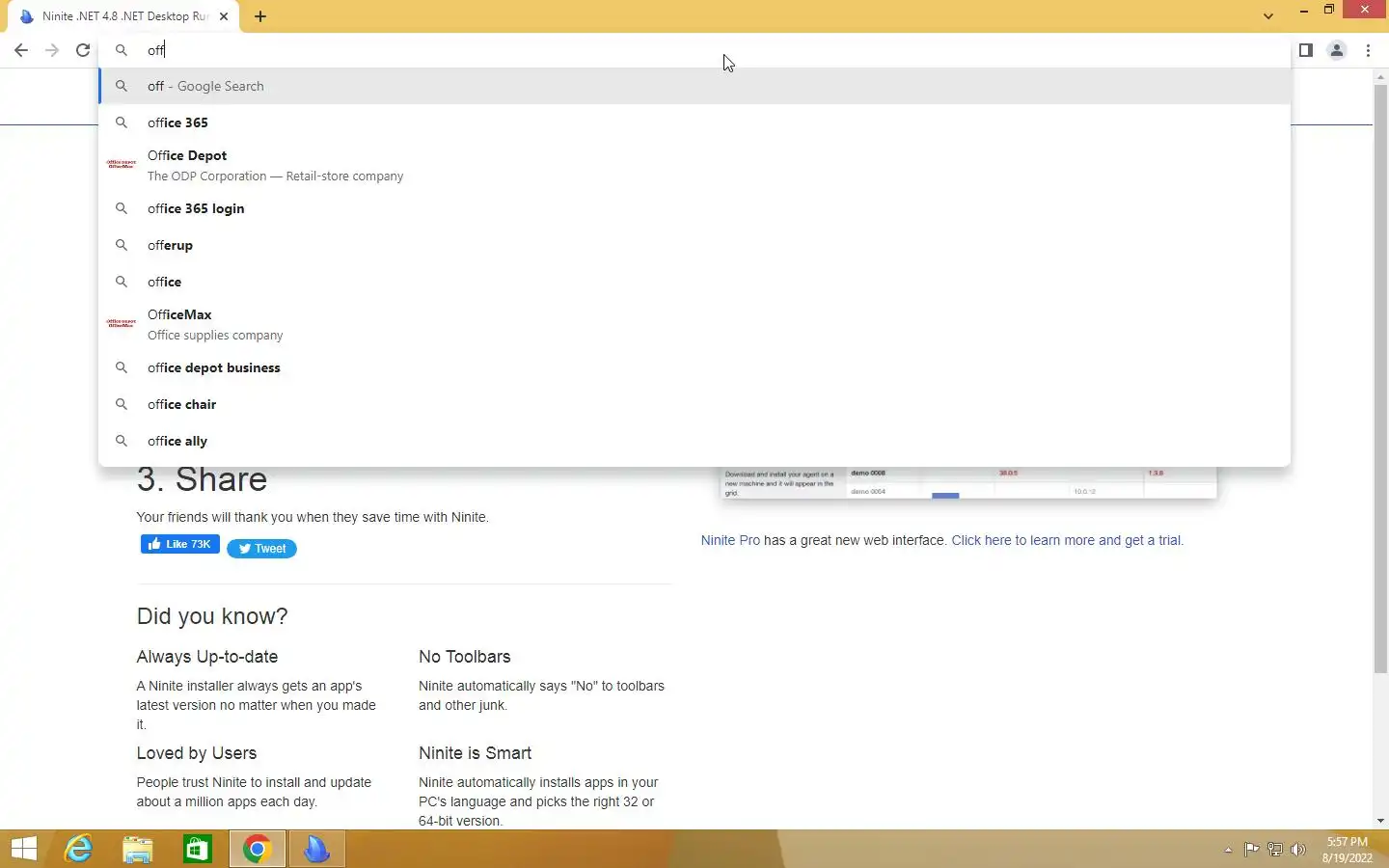Open File Explorer from taskbar
1389x868 pixels.
(138, 849)
